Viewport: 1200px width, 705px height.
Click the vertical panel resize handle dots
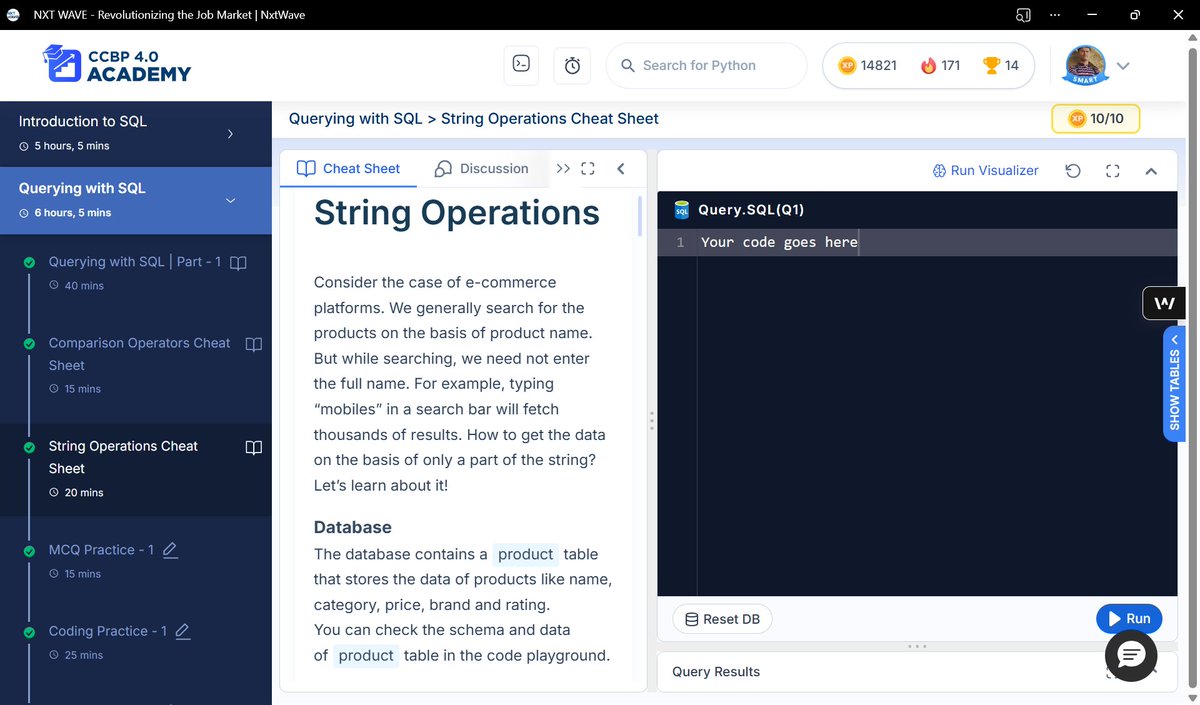[x=651, y=421]
